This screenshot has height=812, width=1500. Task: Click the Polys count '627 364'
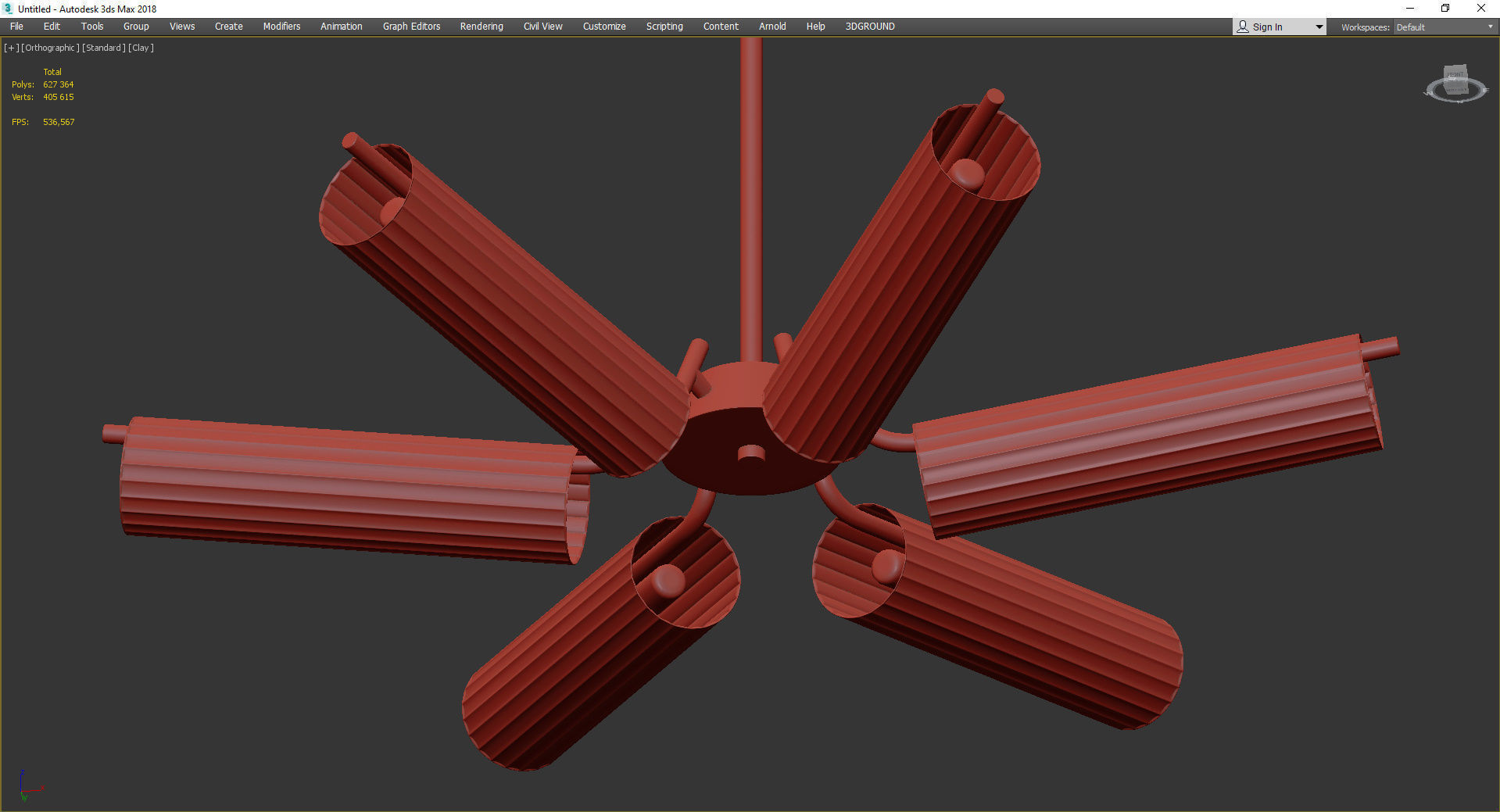59,84
